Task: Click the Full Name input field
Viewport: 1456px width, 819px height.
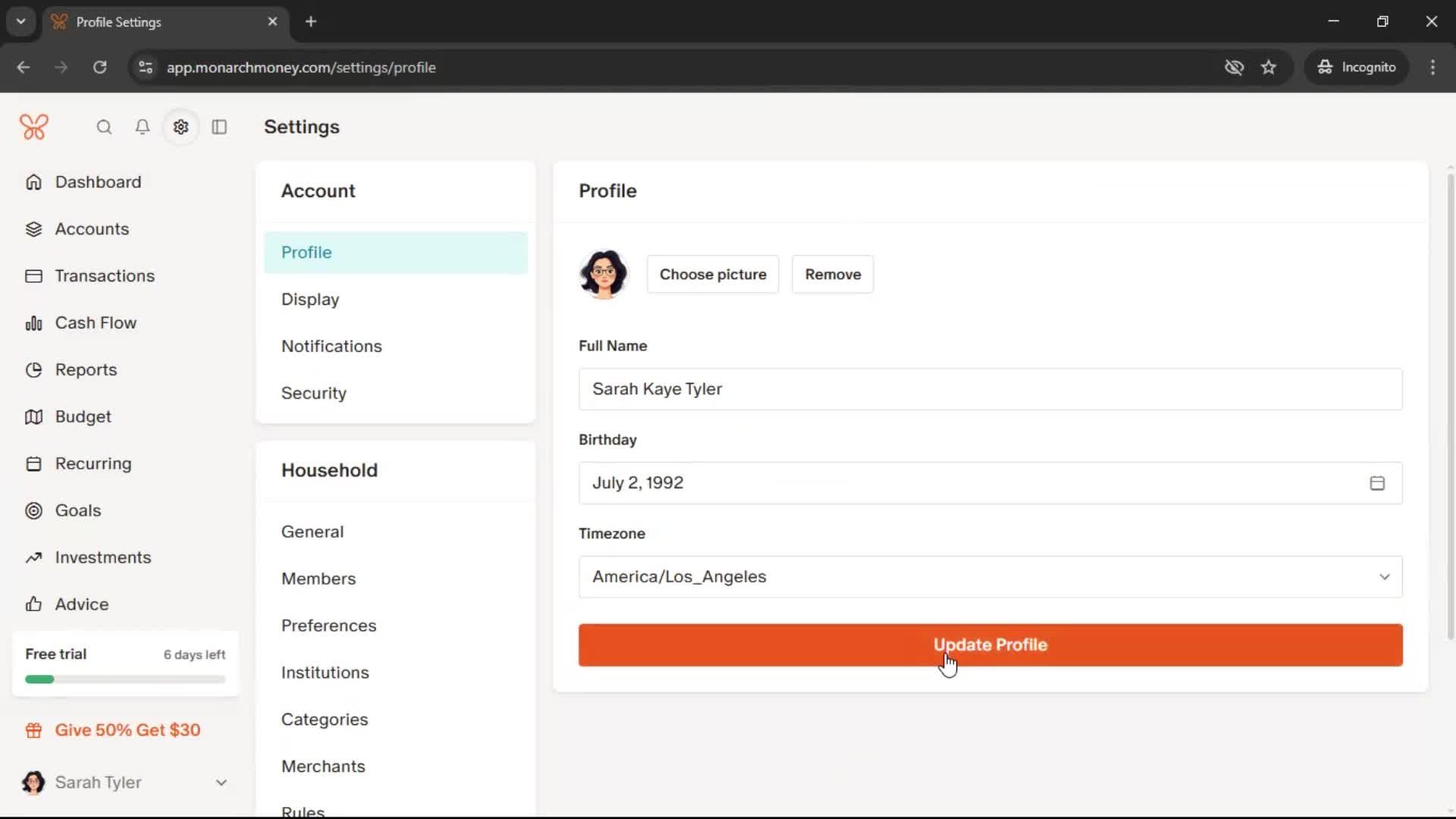Action: tap(990, 390)
